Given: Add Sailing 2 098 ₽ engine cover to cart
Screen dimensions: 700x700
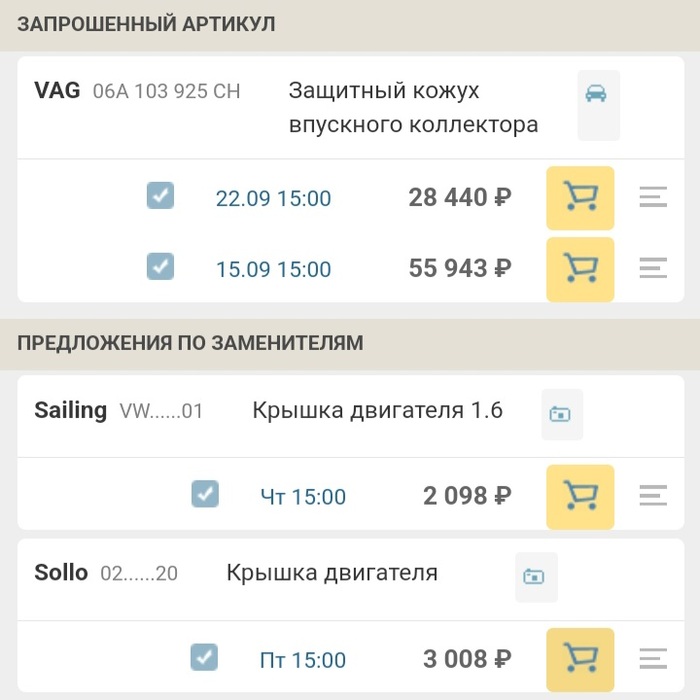Looking at the screenshot, I should pyautogui.click(x=580, y=496).
